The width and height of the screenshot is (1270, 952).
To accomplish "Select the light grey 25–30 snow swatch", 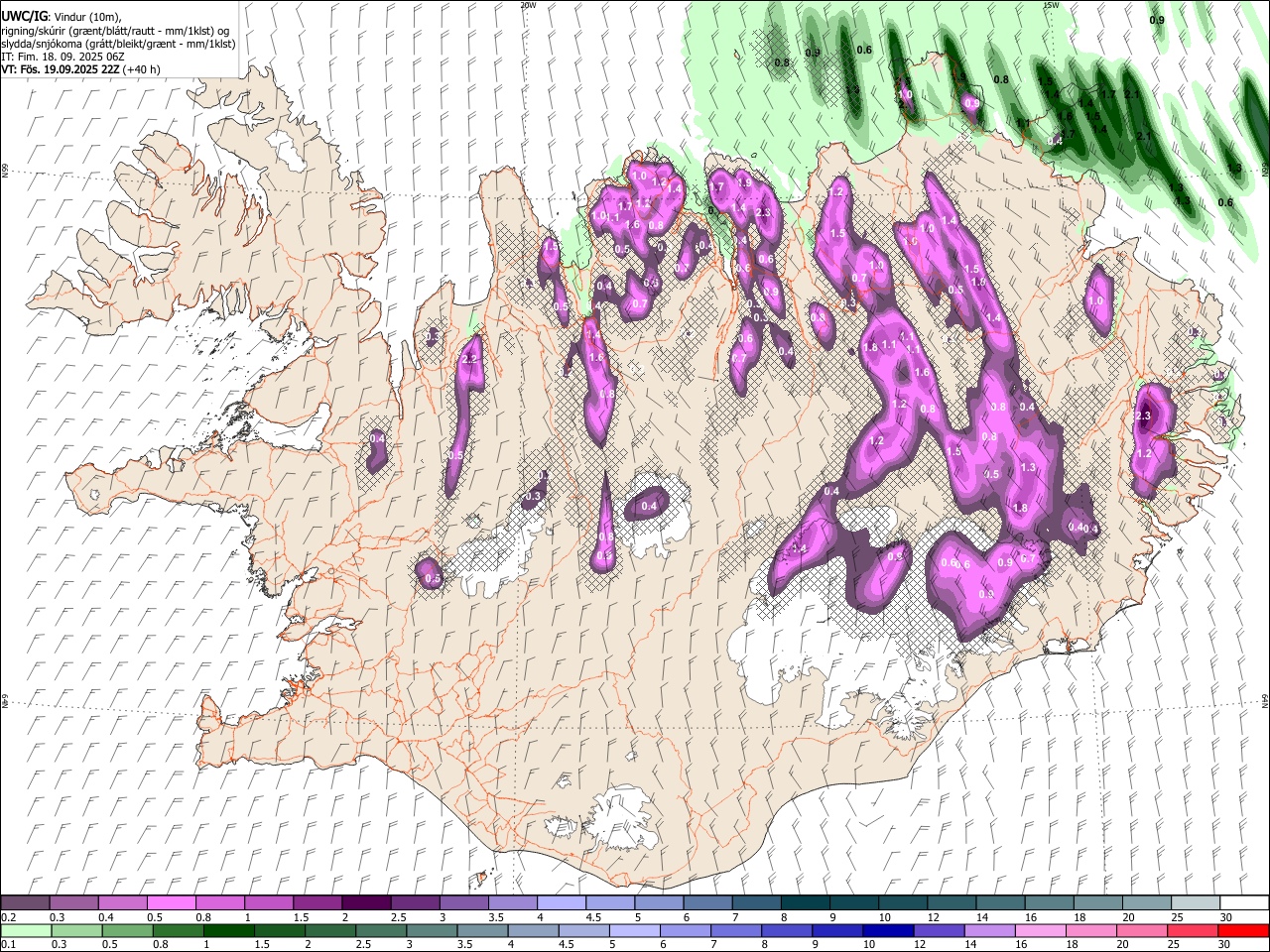I will pos(1195,902).
